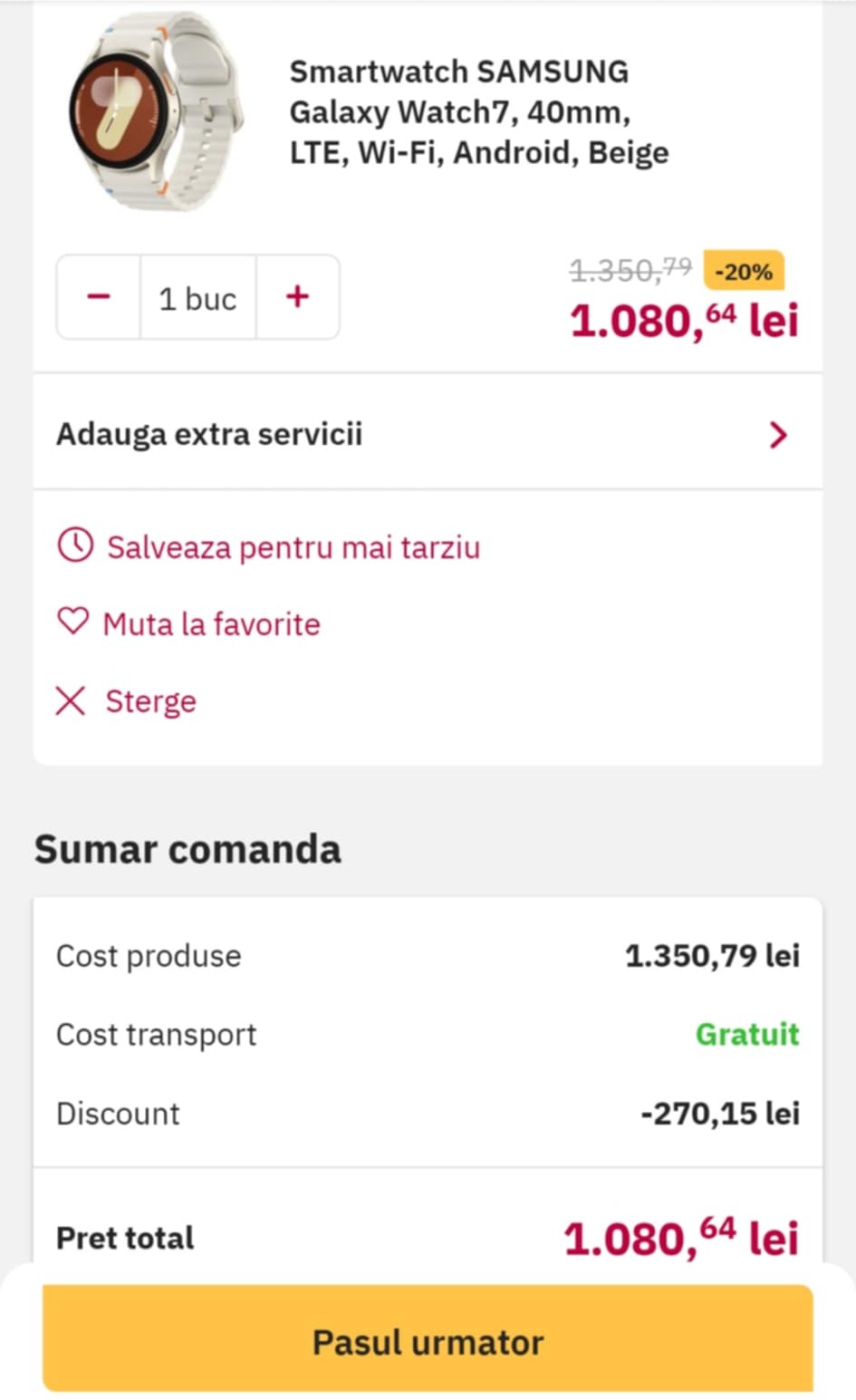Click the clock icon beside Salveaza
Screen dimensions: 856x1400
coord(75,546)
